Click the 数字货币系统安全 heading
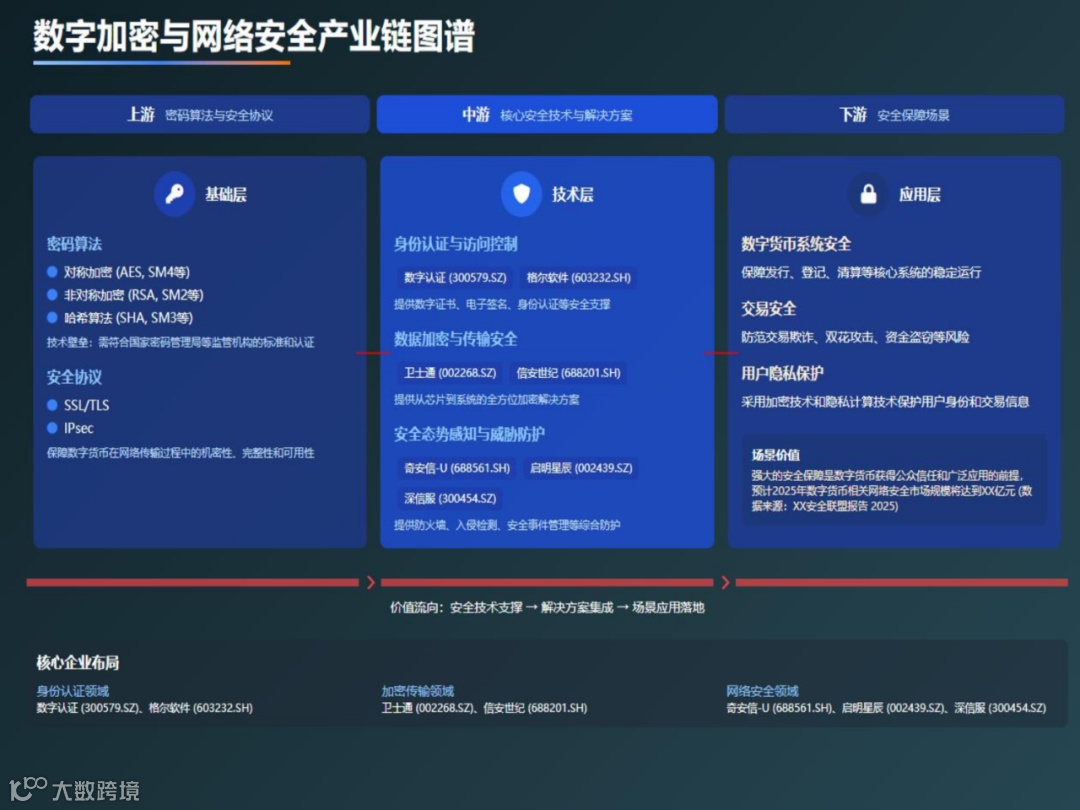This screenshot has height=810, width=1080. [796, 244]
